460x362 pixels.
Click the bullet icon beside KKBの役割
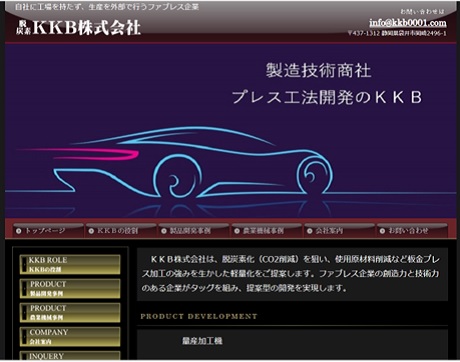tap(91, 231)
